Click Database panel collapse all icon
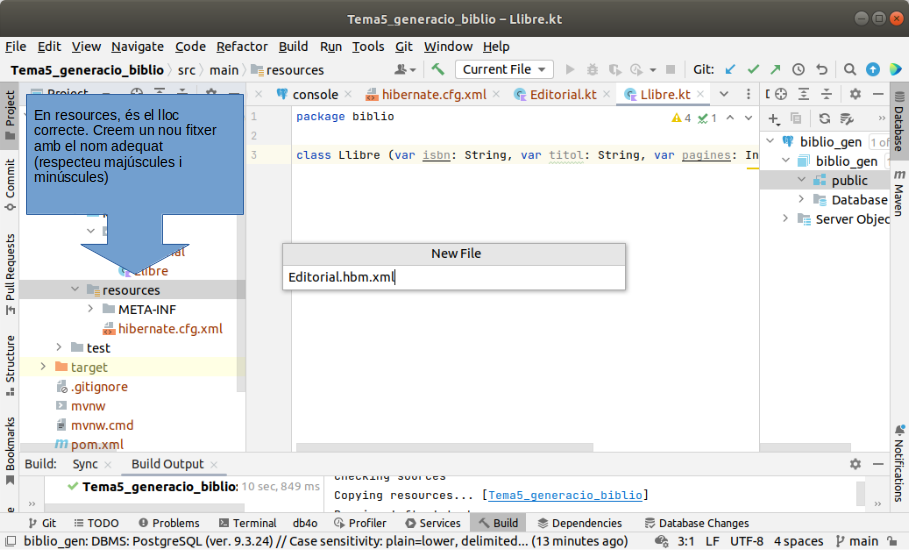909x550 pixels. click(826, 94)
